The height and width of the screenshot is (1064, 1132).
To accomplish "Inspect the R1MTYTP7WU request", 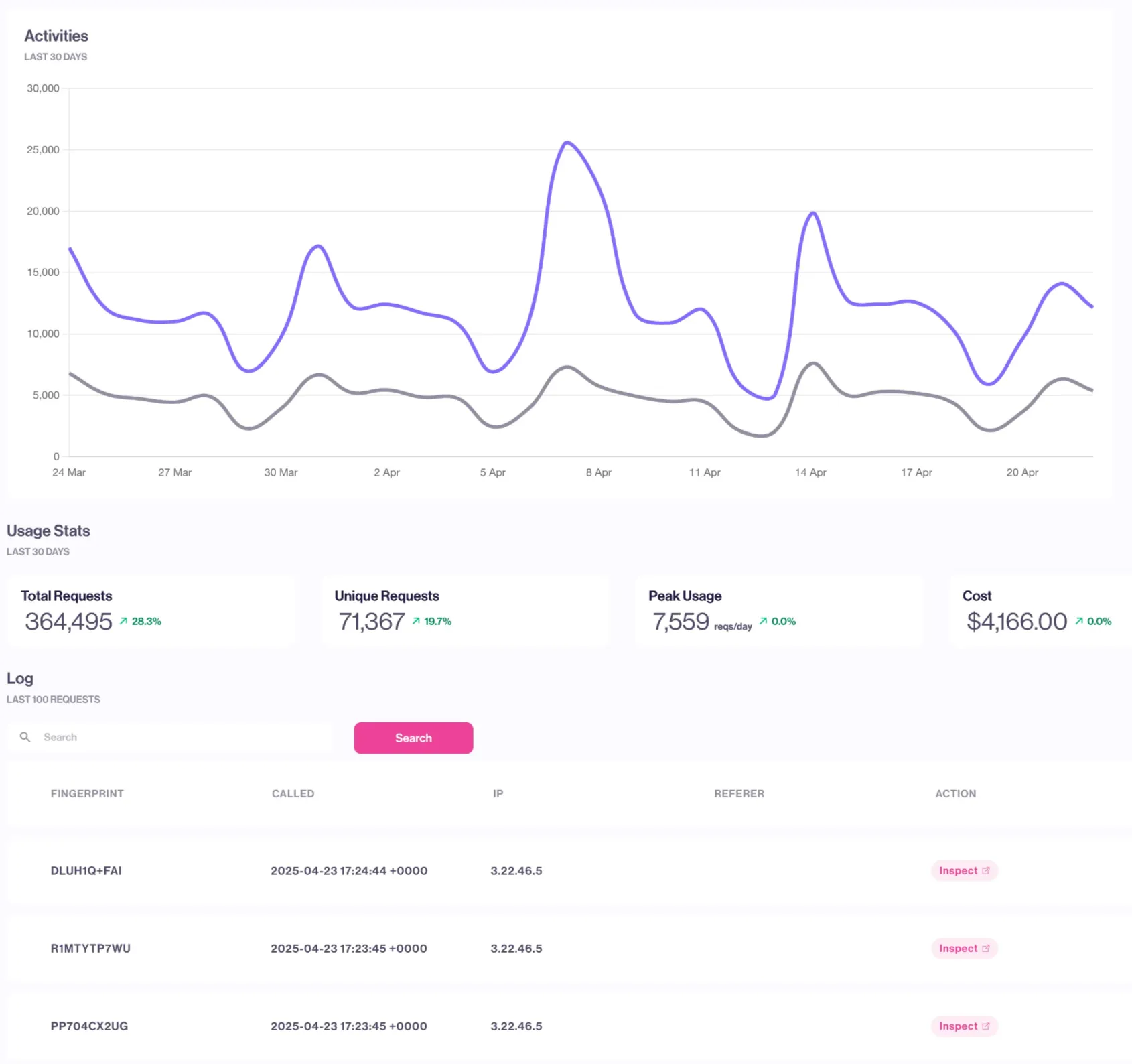I will 964,949.
